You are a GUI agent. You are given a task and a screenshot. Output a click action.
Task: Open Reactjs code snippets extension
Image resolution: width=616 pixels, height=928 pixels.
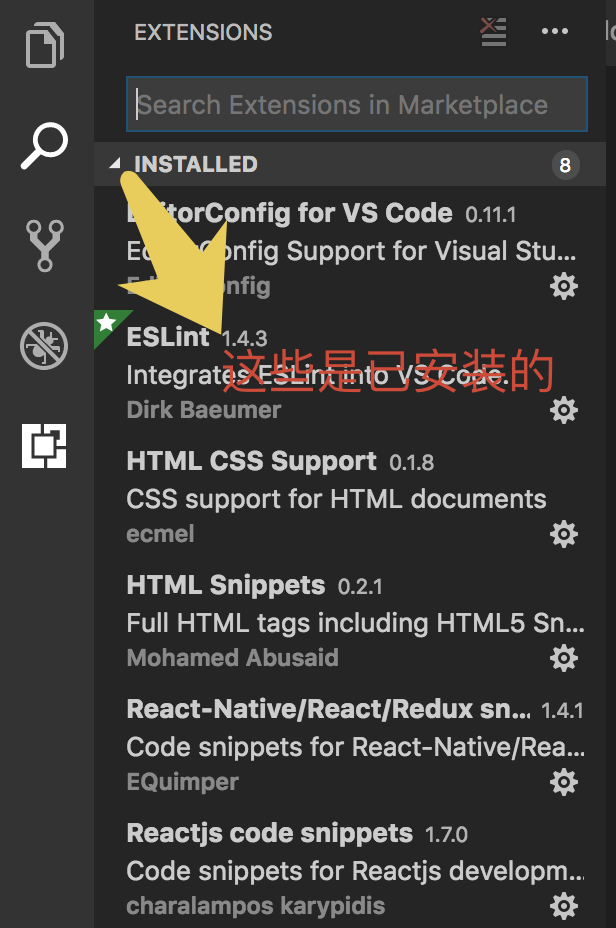pos(350,868)
